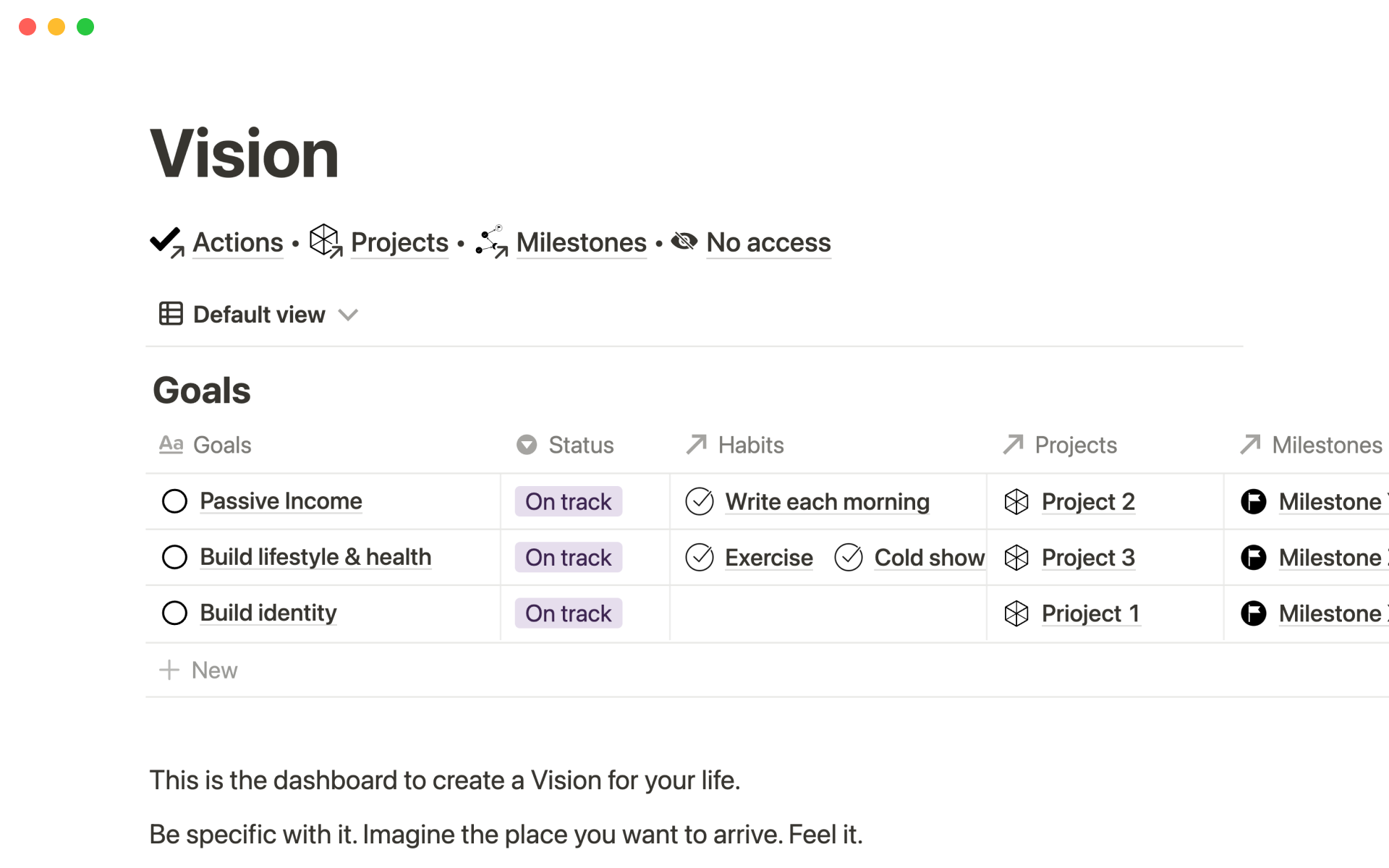Click the plus icon to add new row
This screenshot has width=1389, height=868.
tap(169, 670)
